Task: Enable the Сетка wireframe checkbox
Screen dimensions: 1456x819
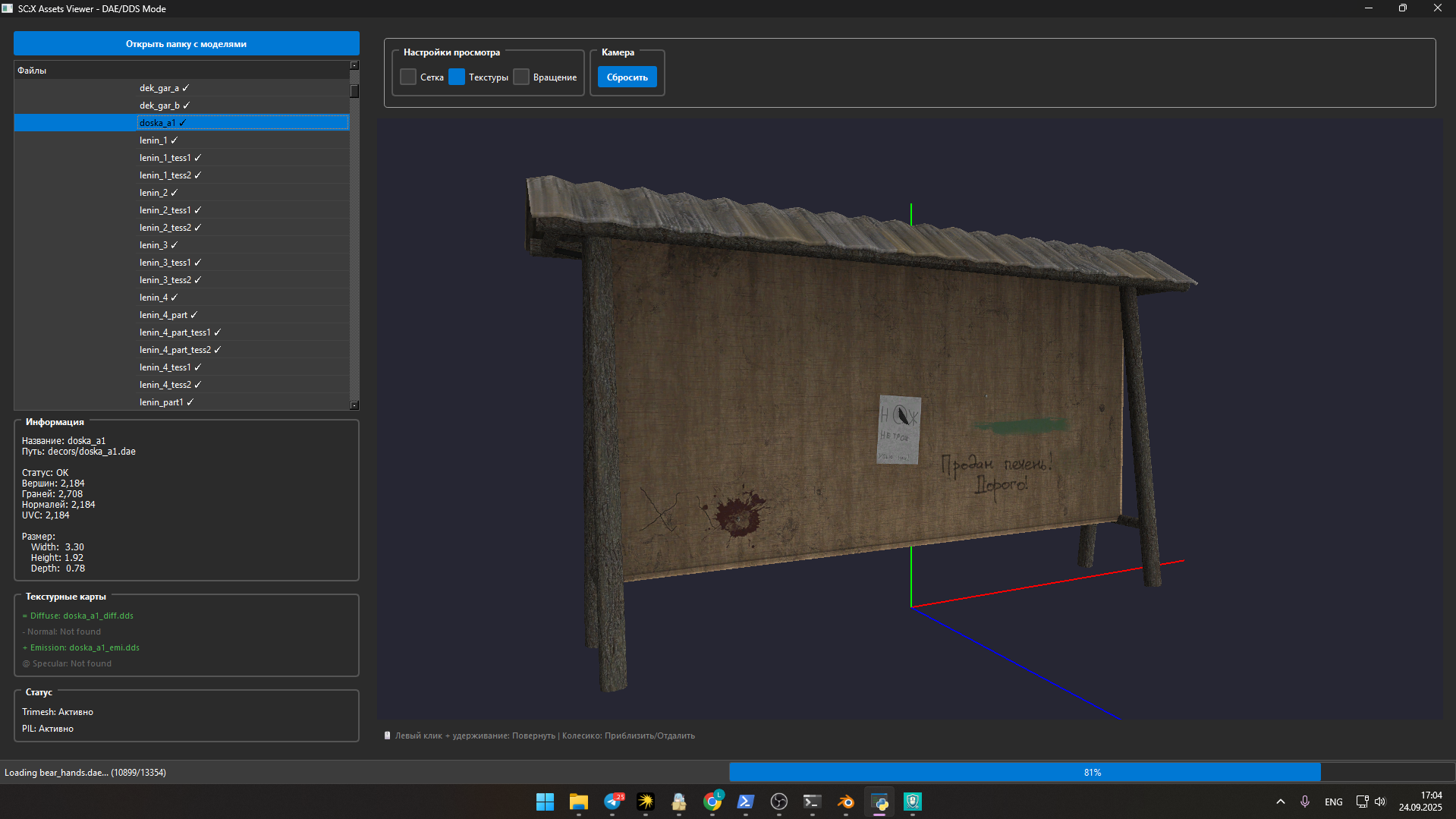Action: (x=408, y=77)
